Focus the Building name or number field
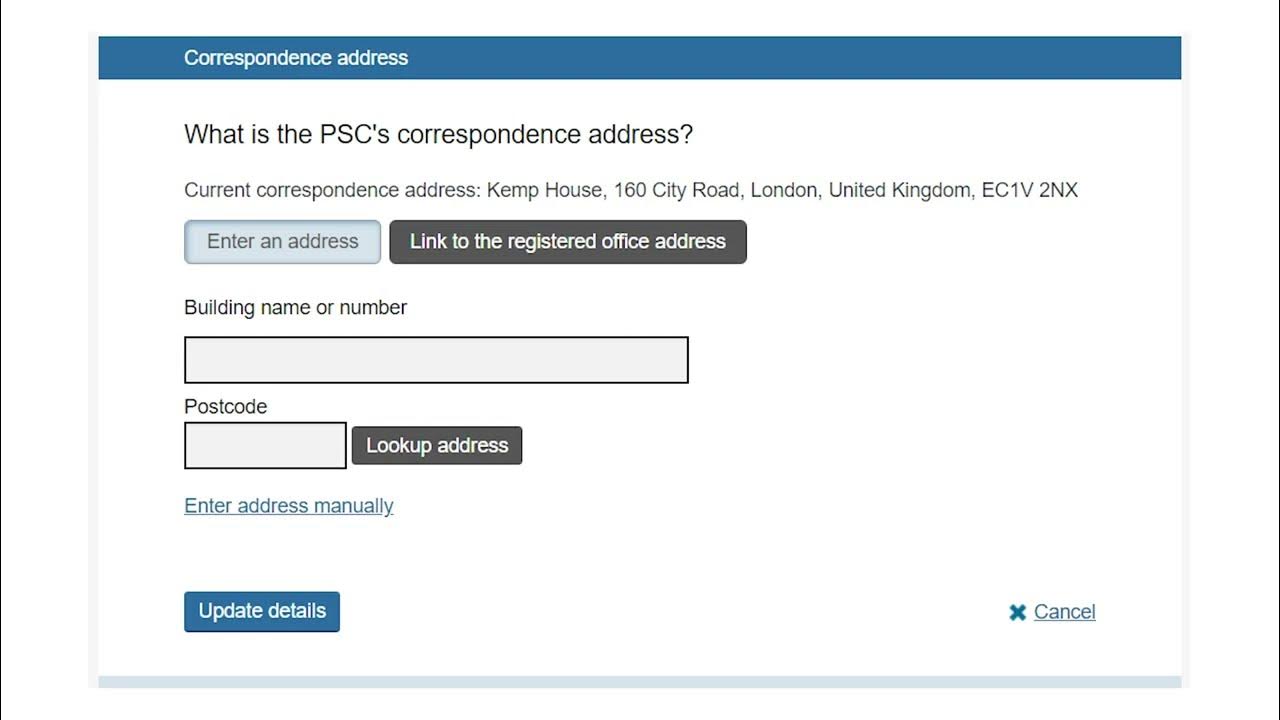 [x=436, y=360]
